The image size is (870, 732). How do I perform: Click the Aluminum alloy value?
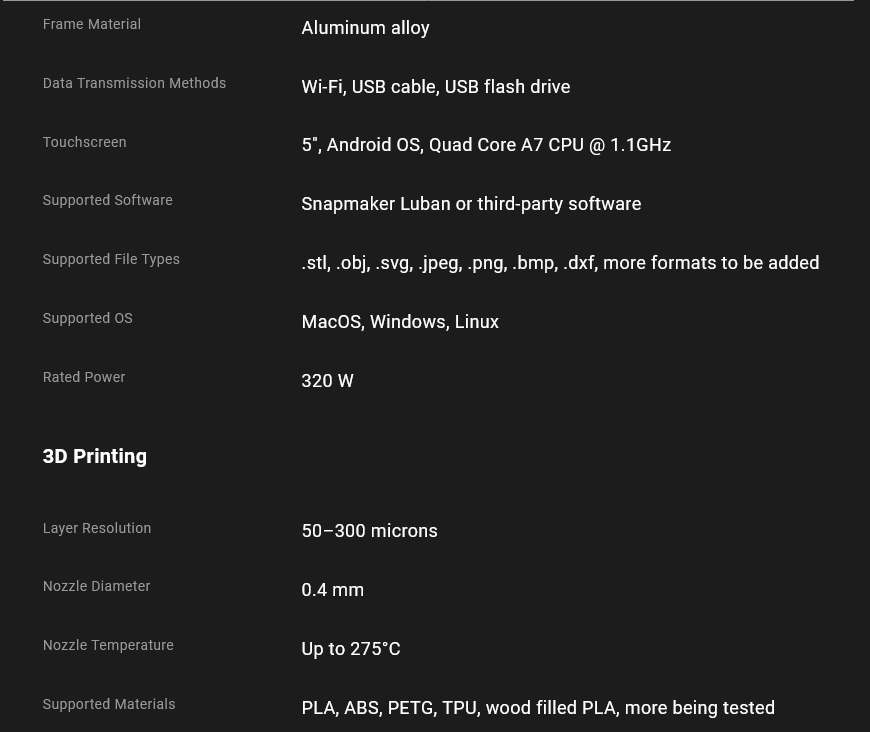coord(365,28)
